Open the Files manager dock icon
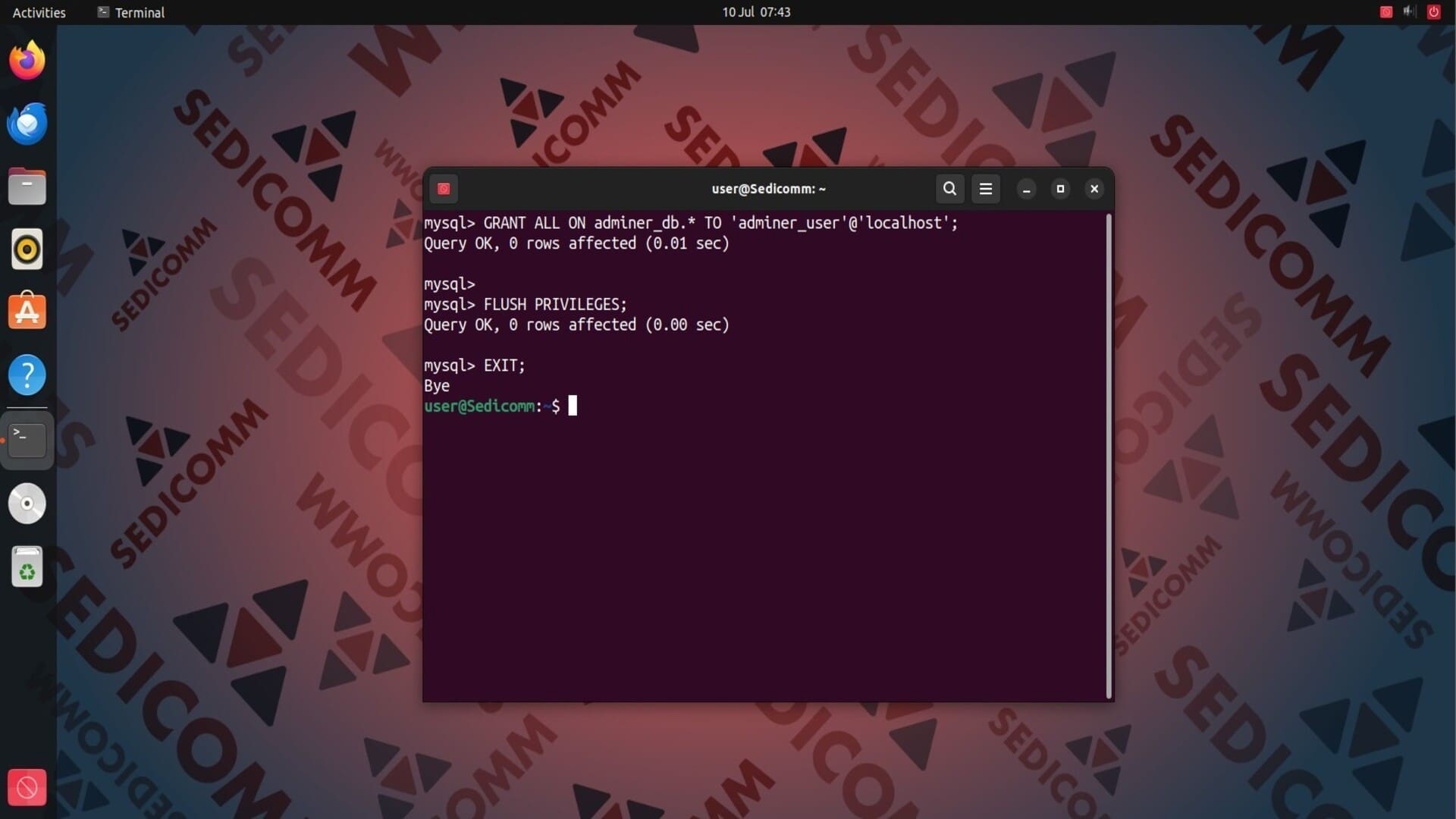1456x819 pixels. 27,187
